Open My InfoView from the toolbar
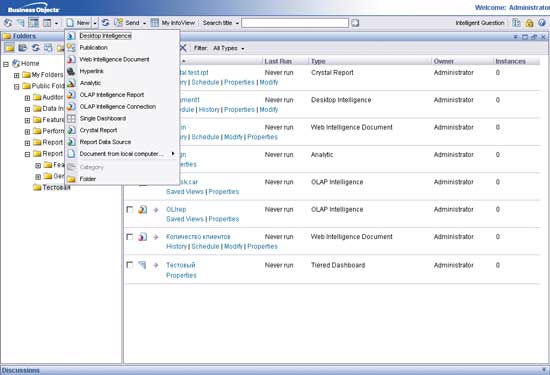Screen dimensions: 550x375 173,23
